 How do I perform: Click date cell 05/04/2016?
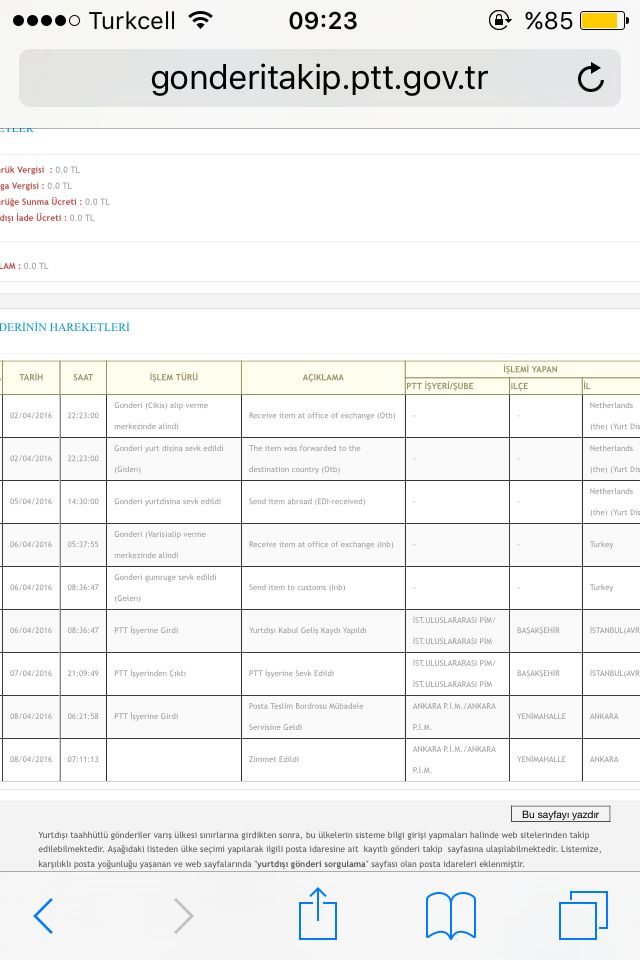[x=31, y=501]
